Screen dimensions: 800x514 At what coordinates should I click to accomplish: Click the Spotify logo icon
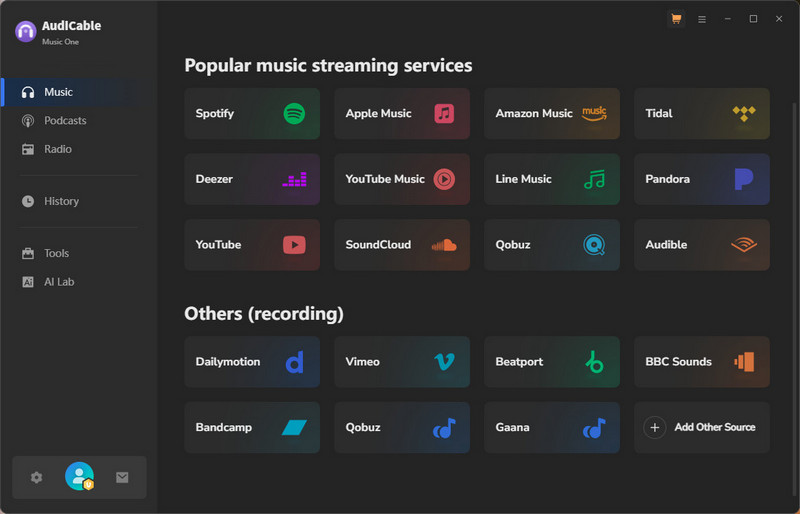coord(294,113)
